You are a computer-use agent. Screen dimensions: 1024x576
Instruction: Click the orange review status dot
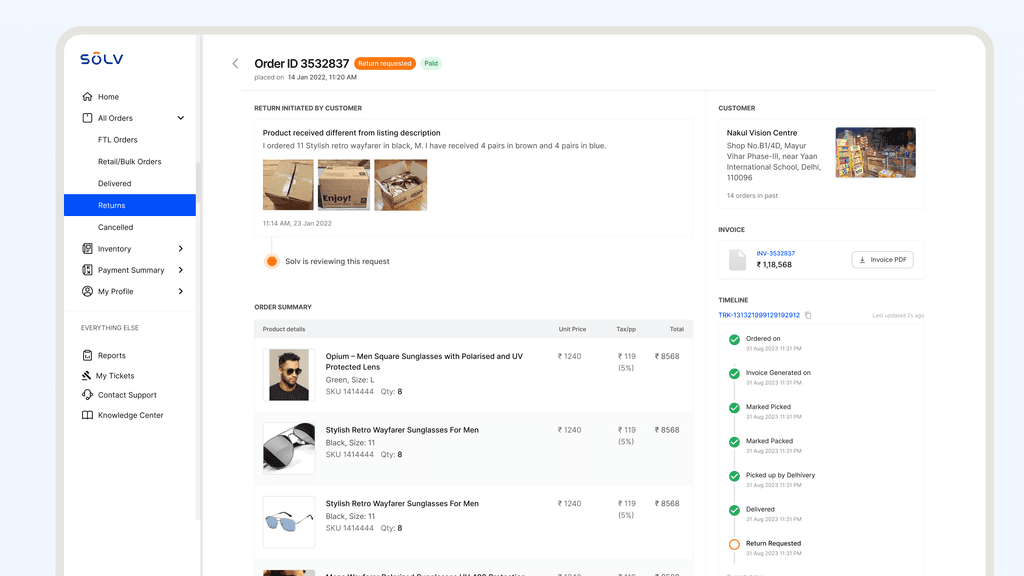pos(272,261)
